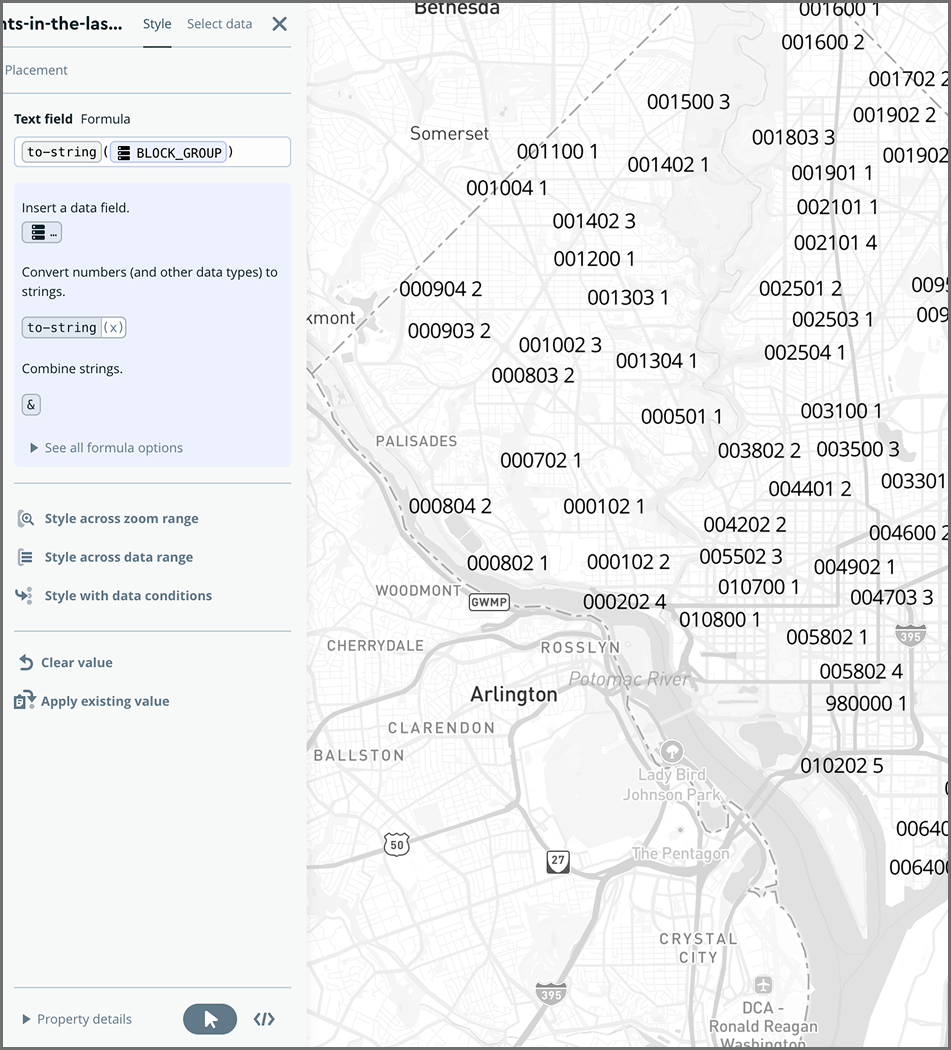Switch to the Style tab
951x1050 pixels.
click(157, 23)
